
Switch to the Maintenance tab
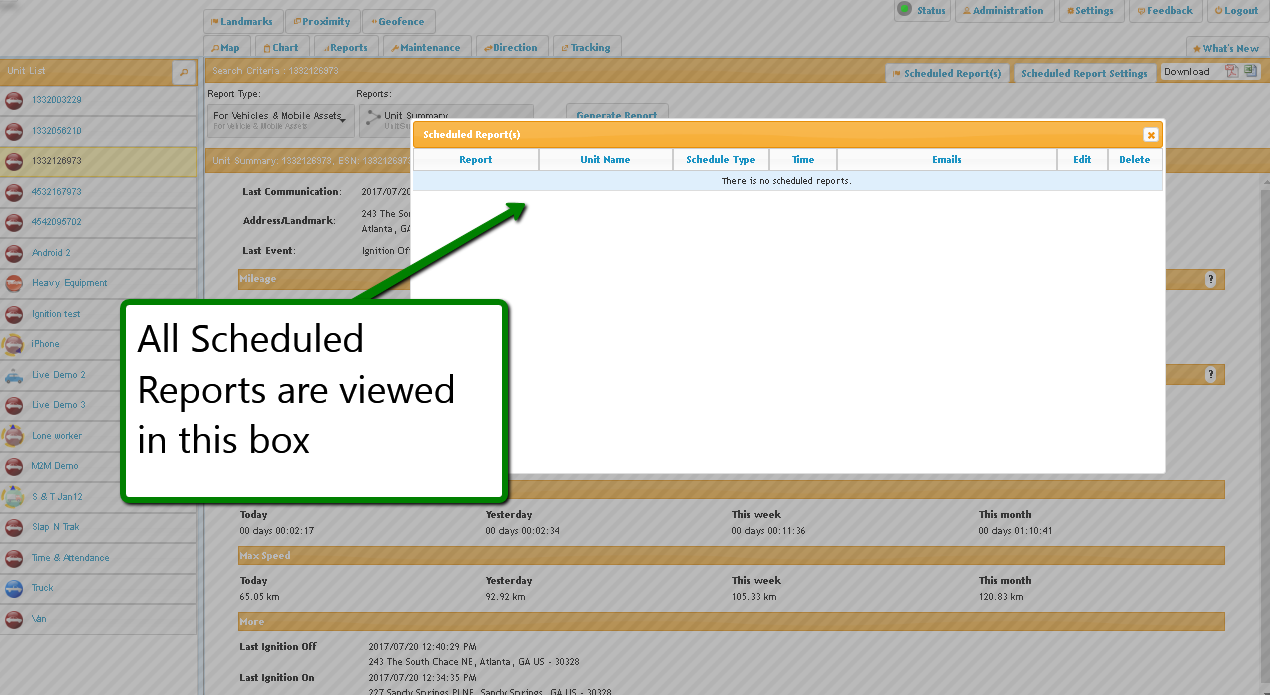[425, 48]
